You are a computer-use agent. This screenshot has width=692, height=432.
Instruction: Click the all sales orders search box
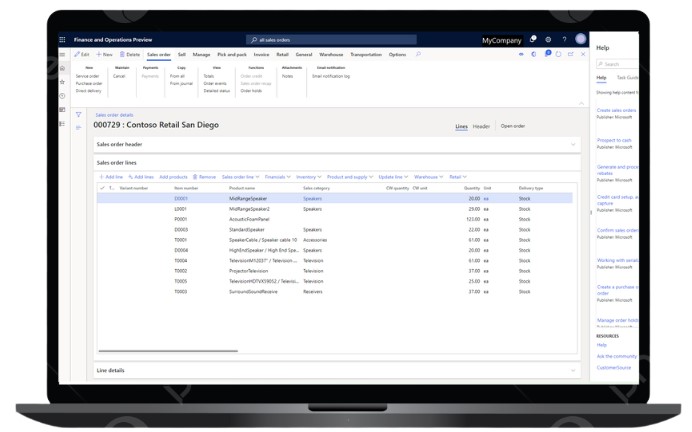click(x=331, y=40)
